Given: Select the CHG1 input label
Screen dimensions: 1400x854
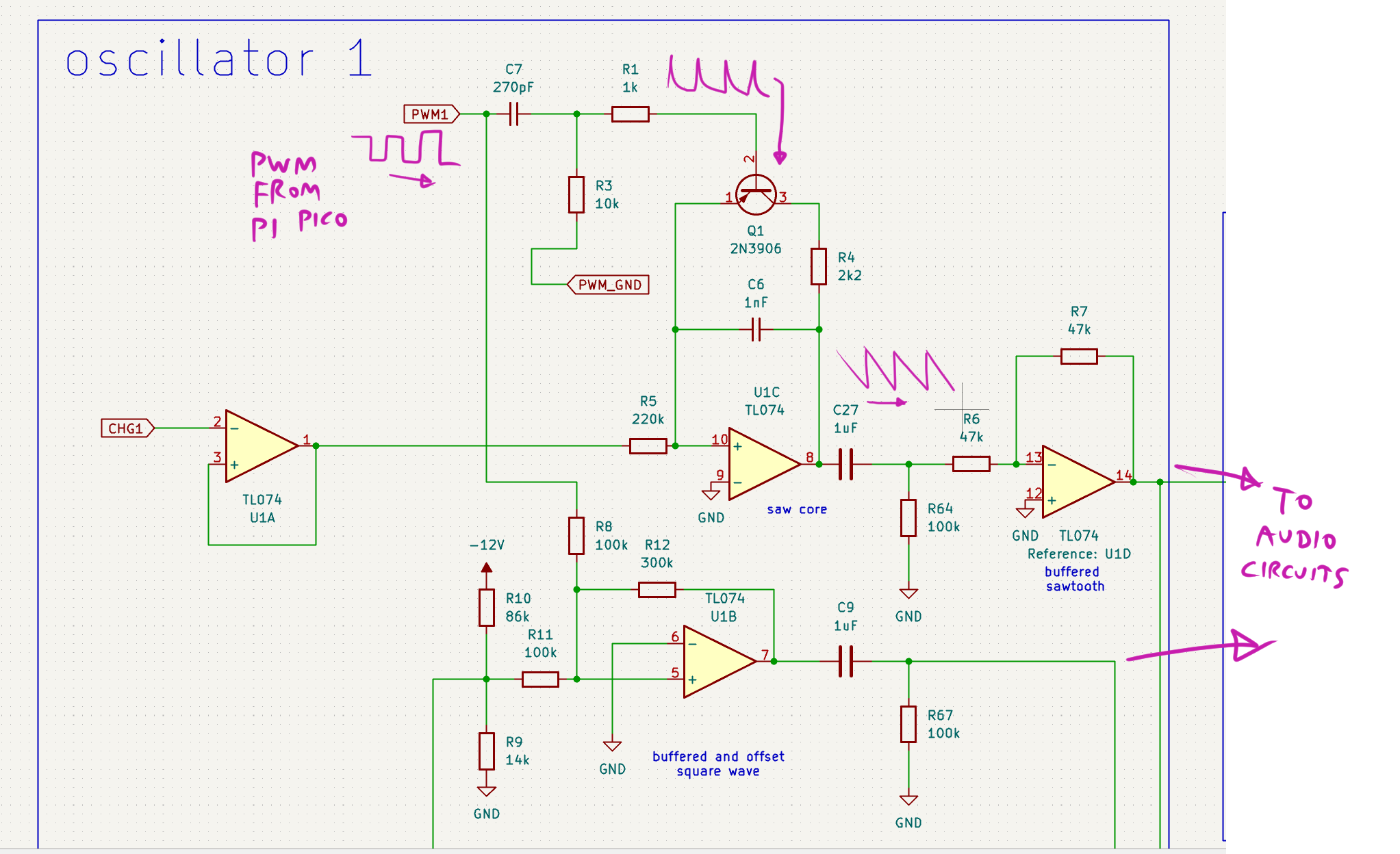Looking at the screenshot, I should 127,428.
